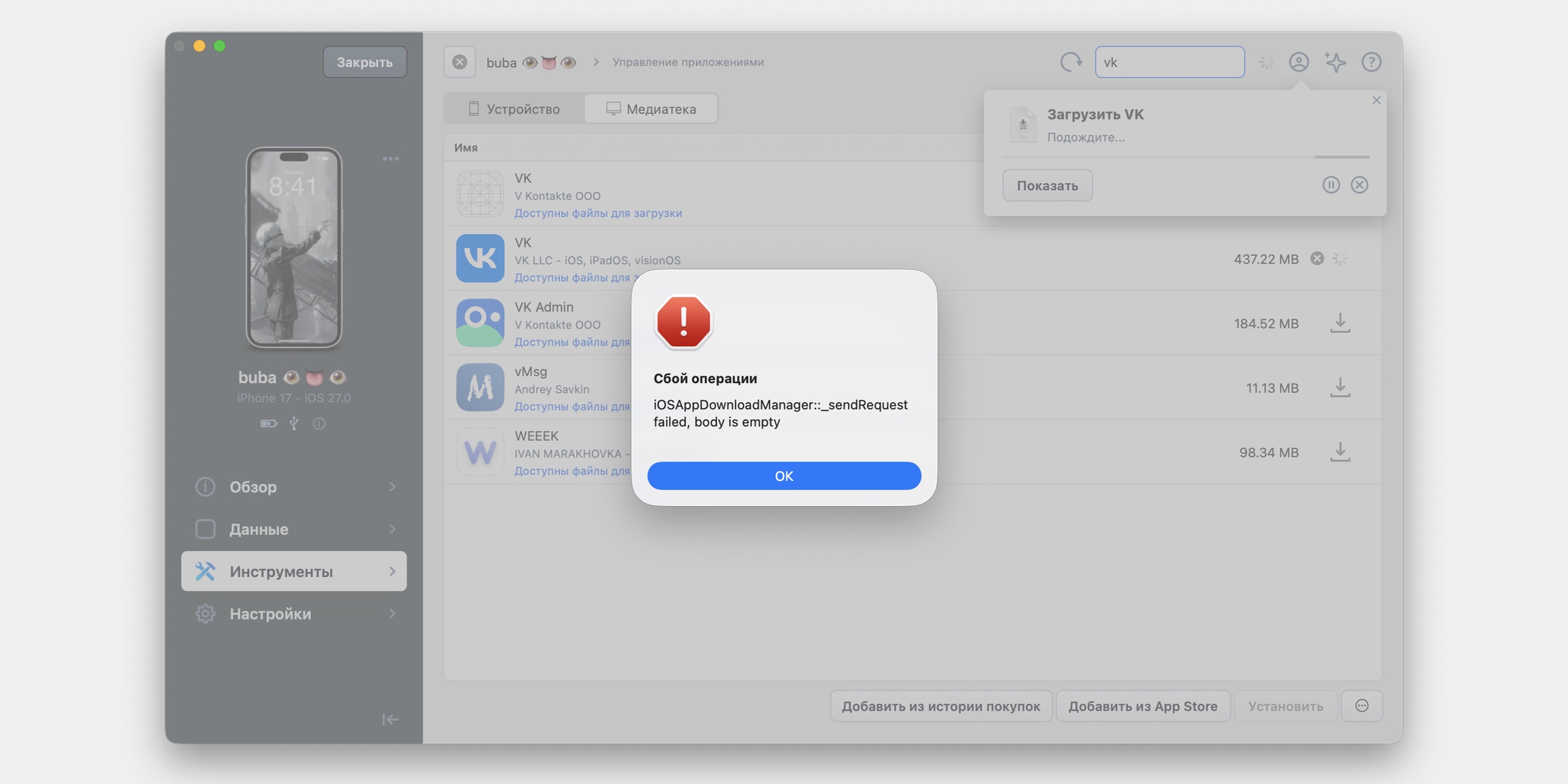Expand the Инструменты sidebar section
1568x784 pixels.
pyautogui.click(x=294, y=571)
